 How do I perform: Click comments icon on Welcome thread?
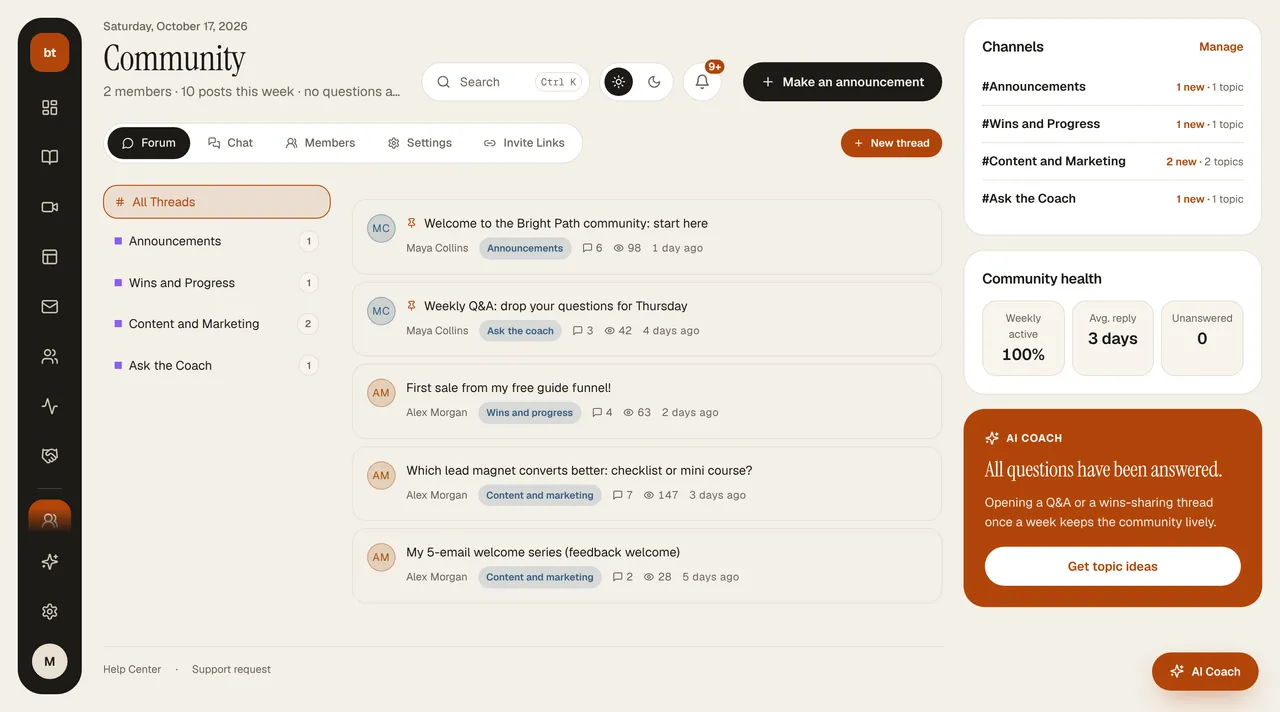click(587, 248)
